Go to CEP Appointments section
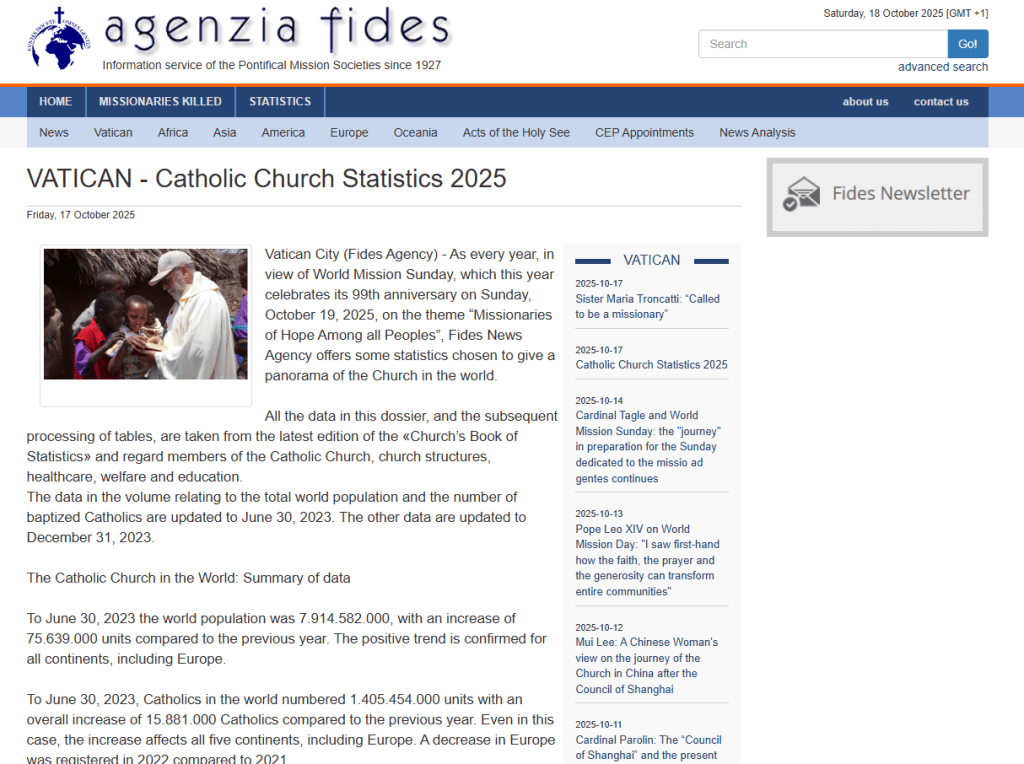 [644, 133]
